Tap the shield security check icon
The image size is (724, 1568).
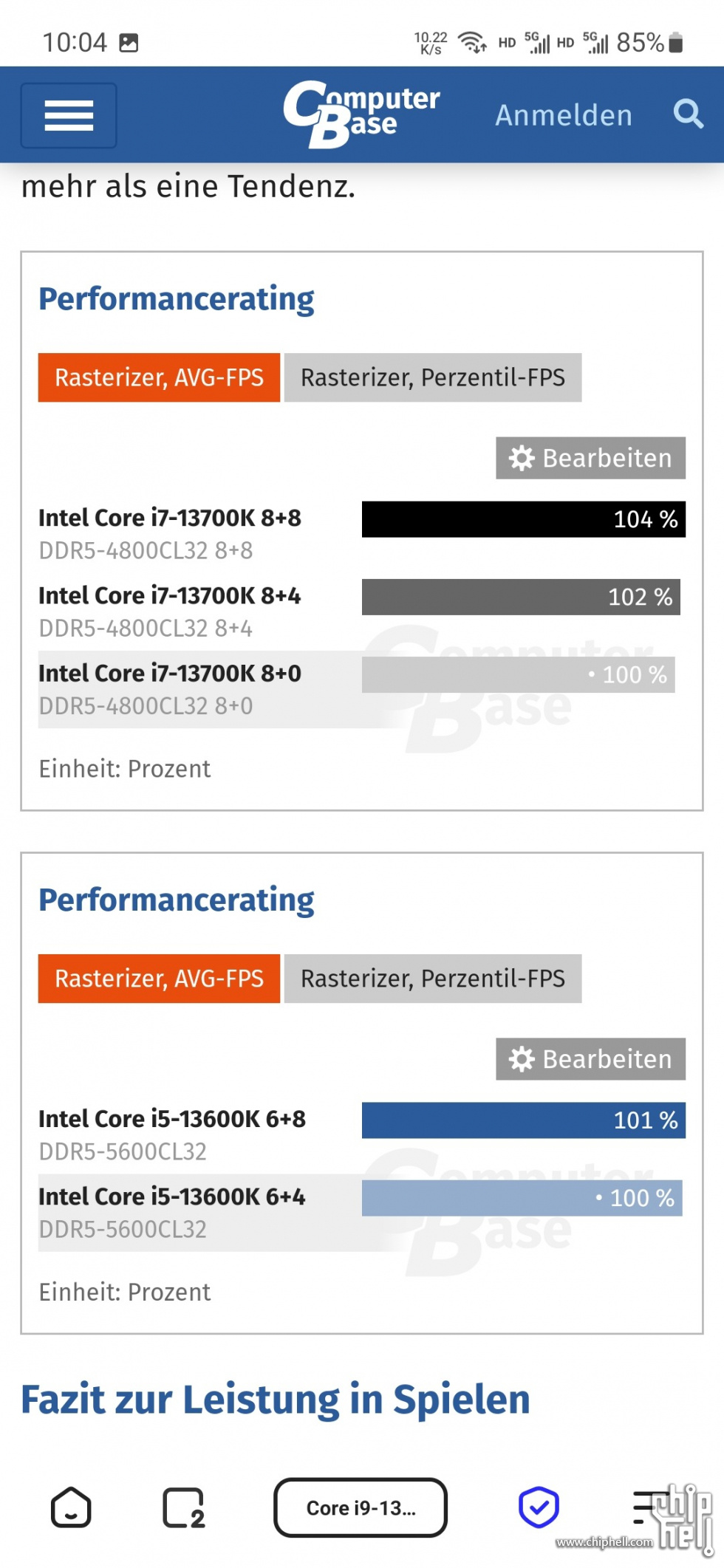click(539, 1507)
